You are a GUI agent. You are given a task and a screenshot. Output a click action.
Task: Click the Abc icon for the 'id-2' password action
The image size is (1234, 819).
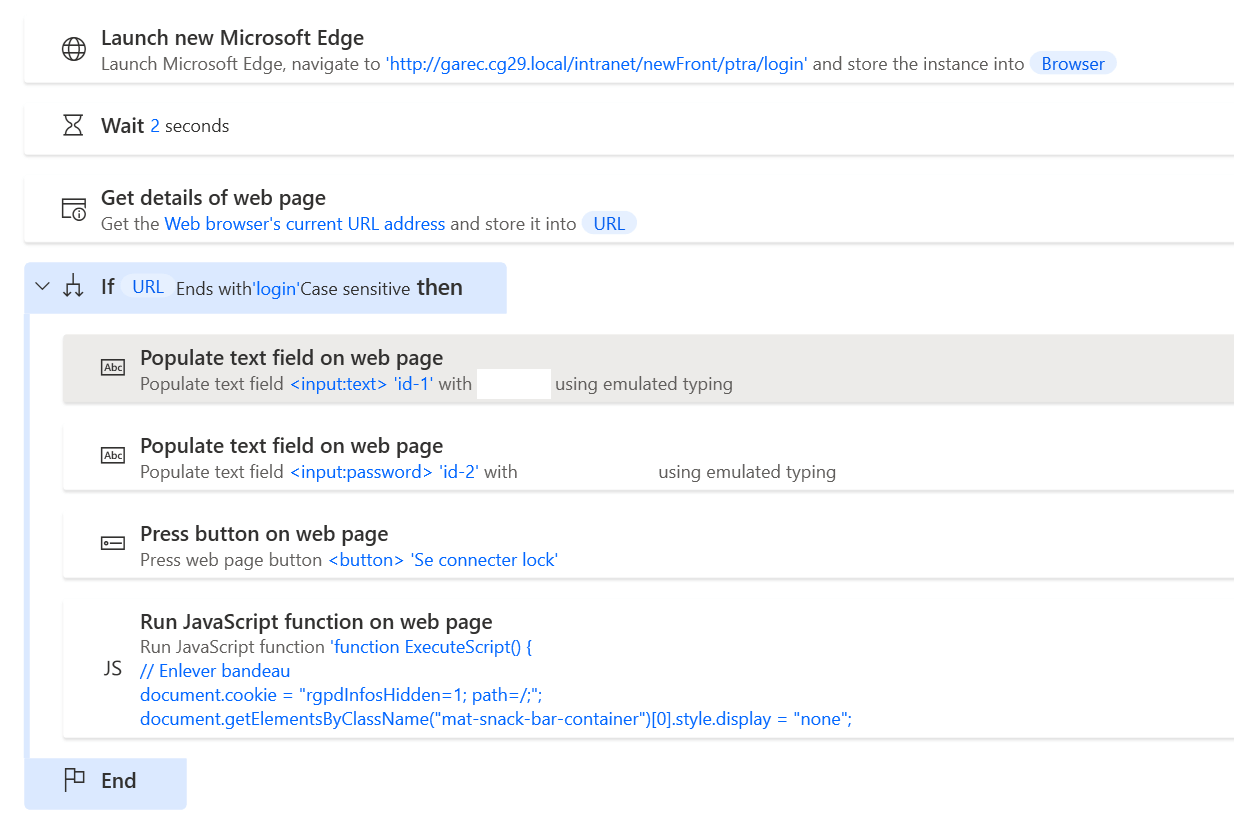(x=113, y=456)
